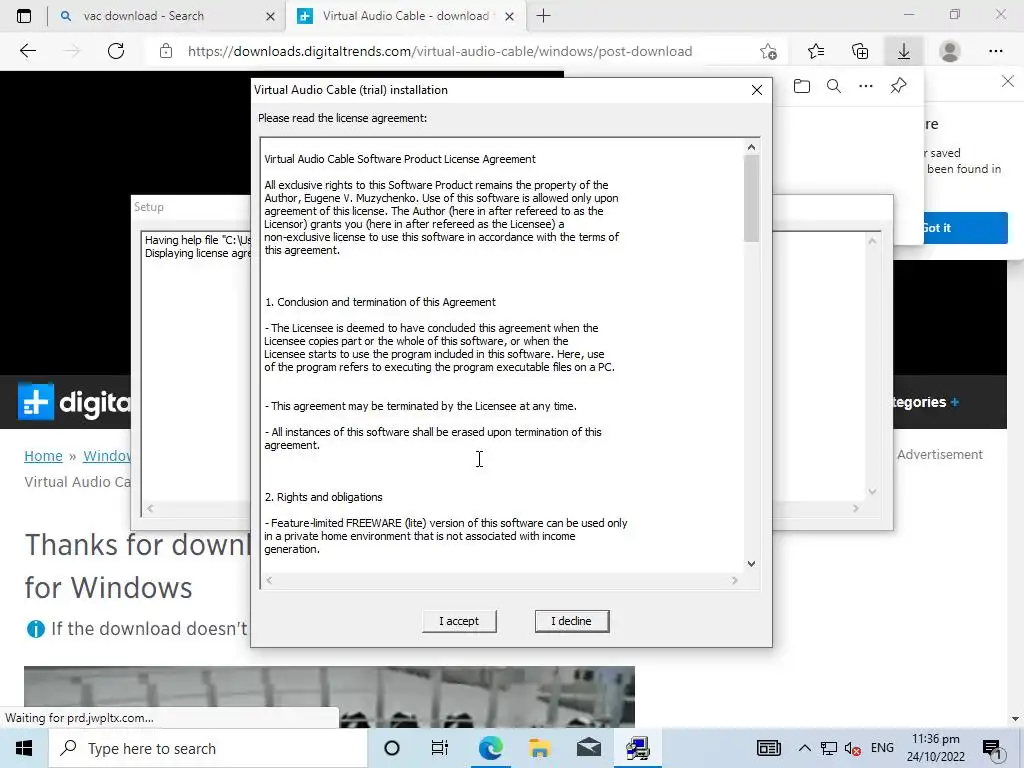Close the vac download Search tab
Viewport: 1024px width, 768px height.
point(270,16)
